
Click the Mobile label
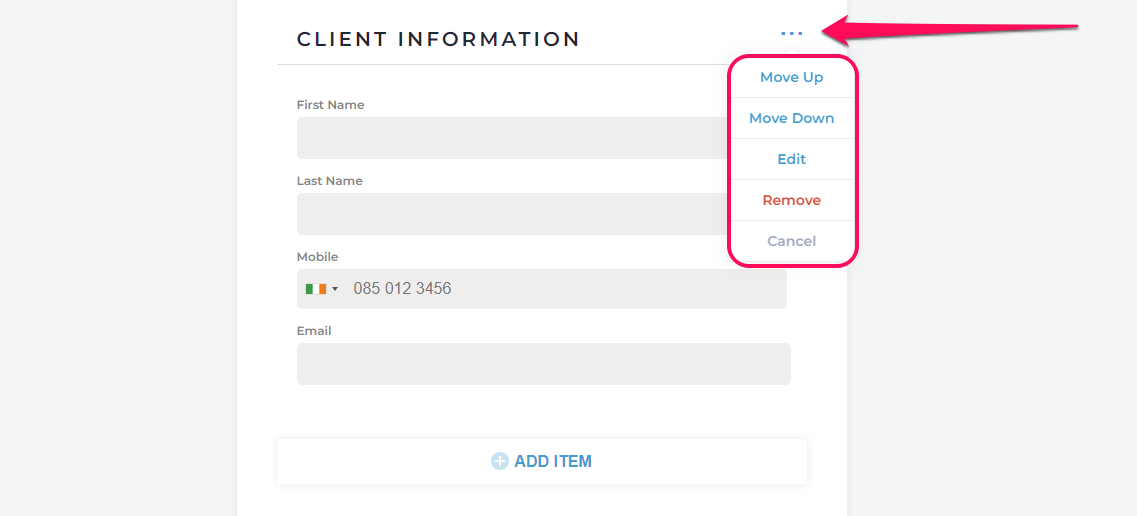[x=317, y=257]
